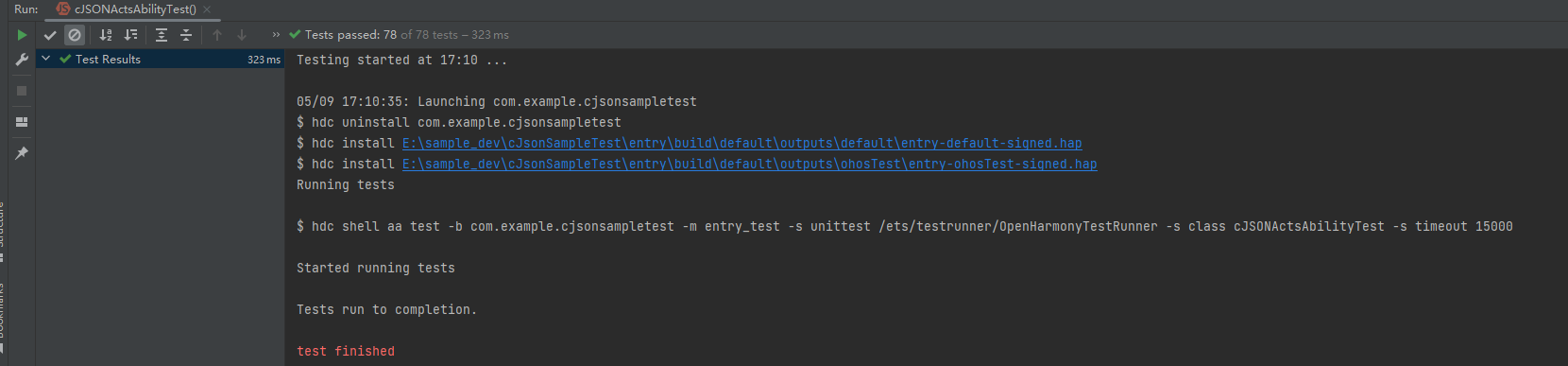Open entry-ohosTest-signed.hap path link

pyautogui.click(x=749, y=165)
